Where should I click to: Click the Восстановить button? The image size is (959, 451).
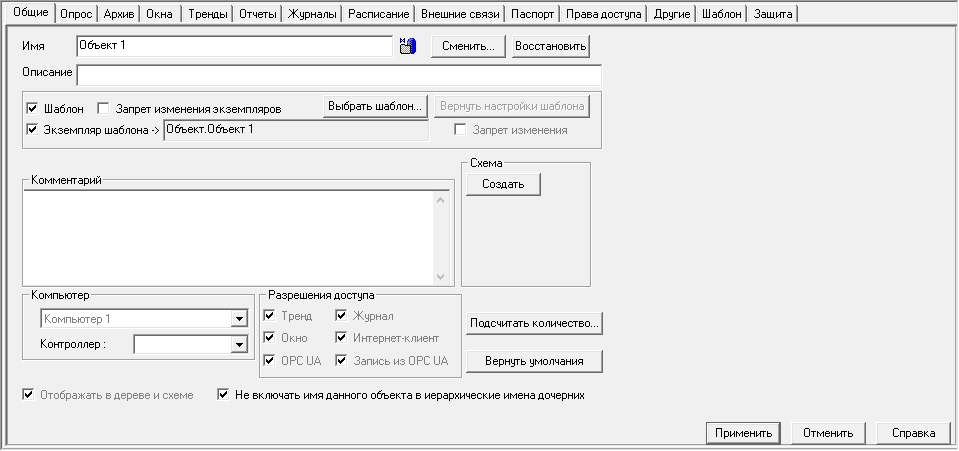coord(550,46)
